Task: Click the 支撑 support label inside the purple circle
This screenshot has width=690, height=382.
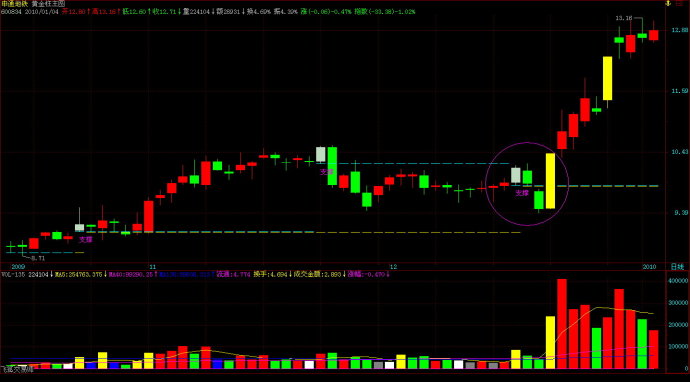Action: (522, 193)
